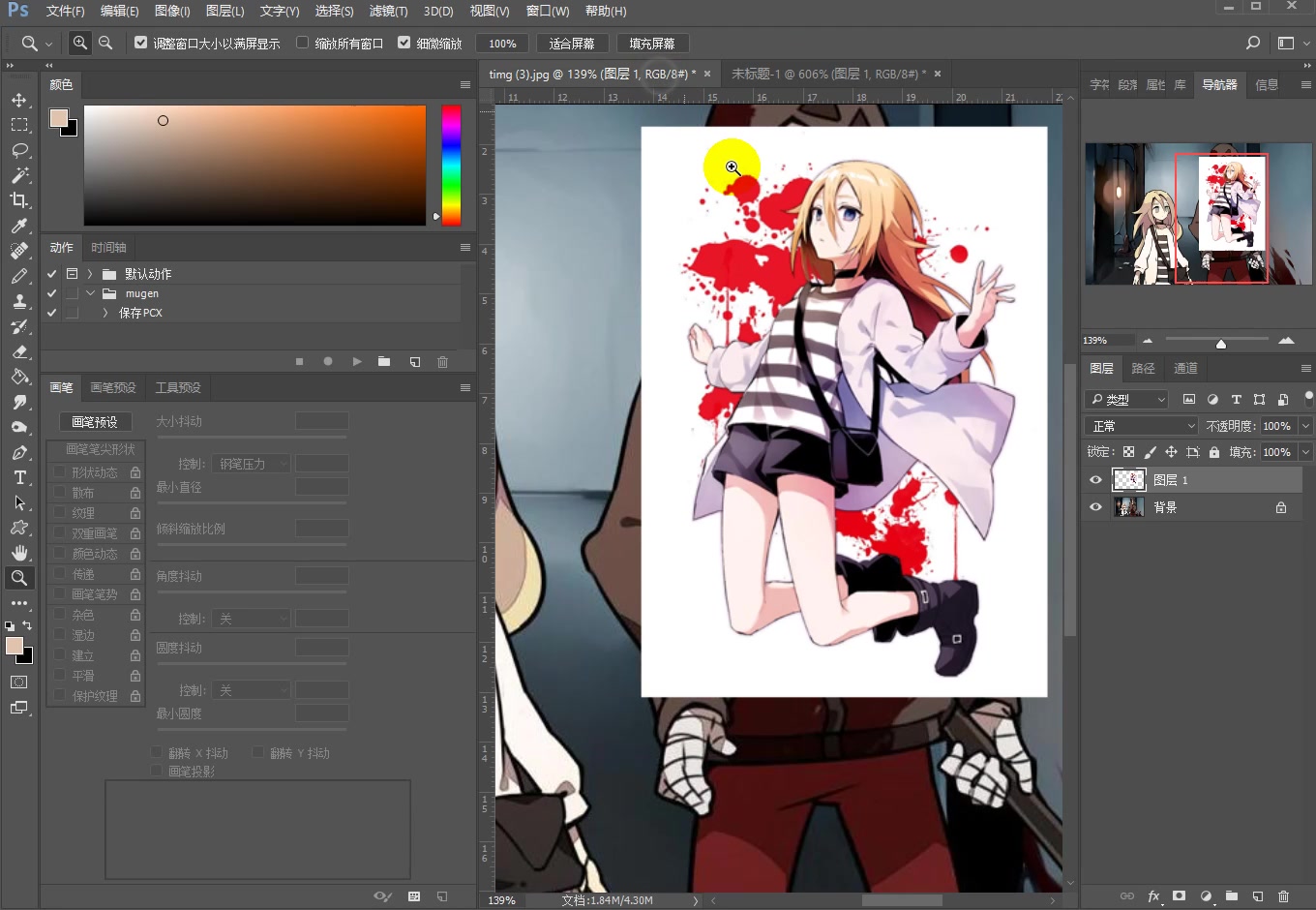Toggle the 默认动作 action set checkmark
This screenshot has height=910, width=1316.
(52, 274)
